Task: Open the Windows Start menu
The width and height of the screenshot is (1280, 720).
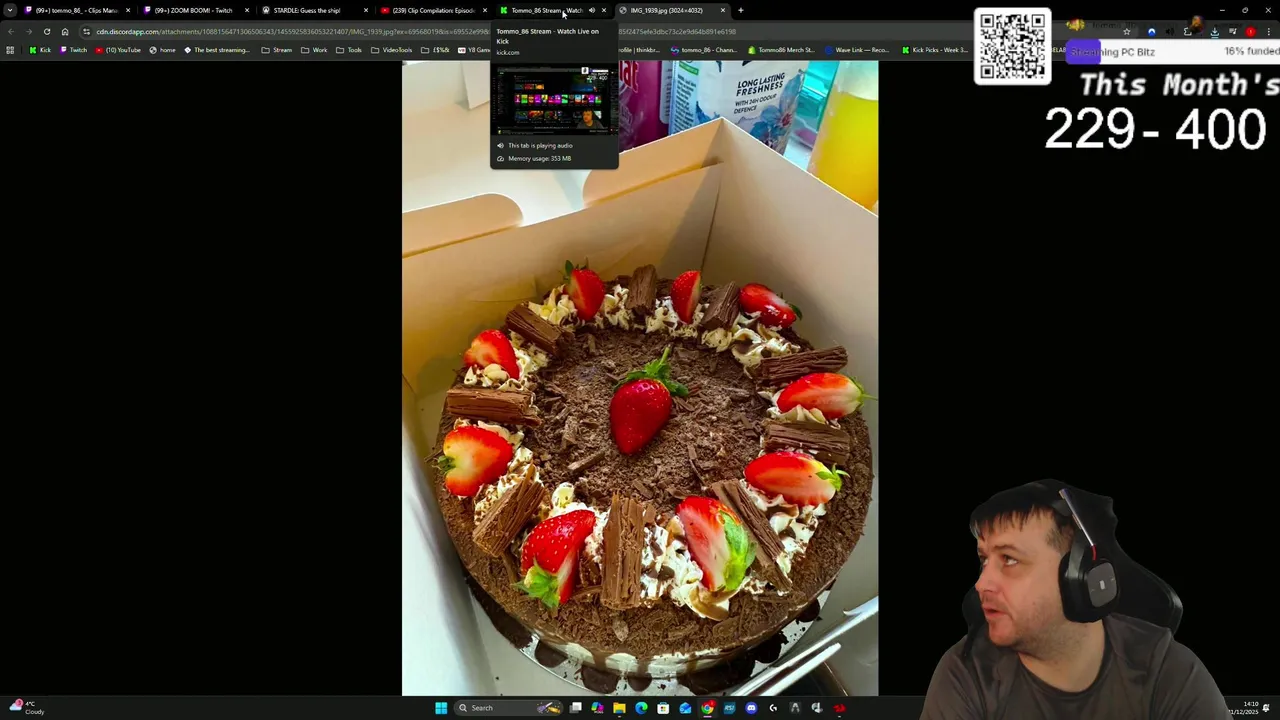Action: pyautogui.click(x=441, y=708)
